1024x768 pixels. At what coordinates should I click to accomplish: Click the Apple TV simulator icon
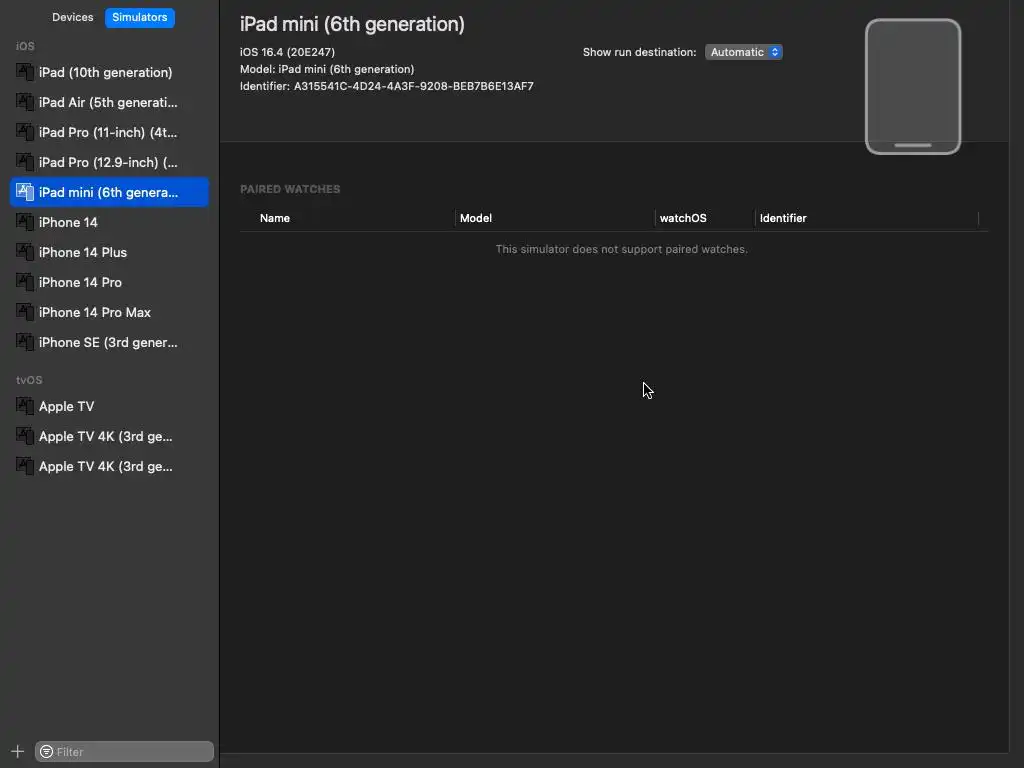25,406
